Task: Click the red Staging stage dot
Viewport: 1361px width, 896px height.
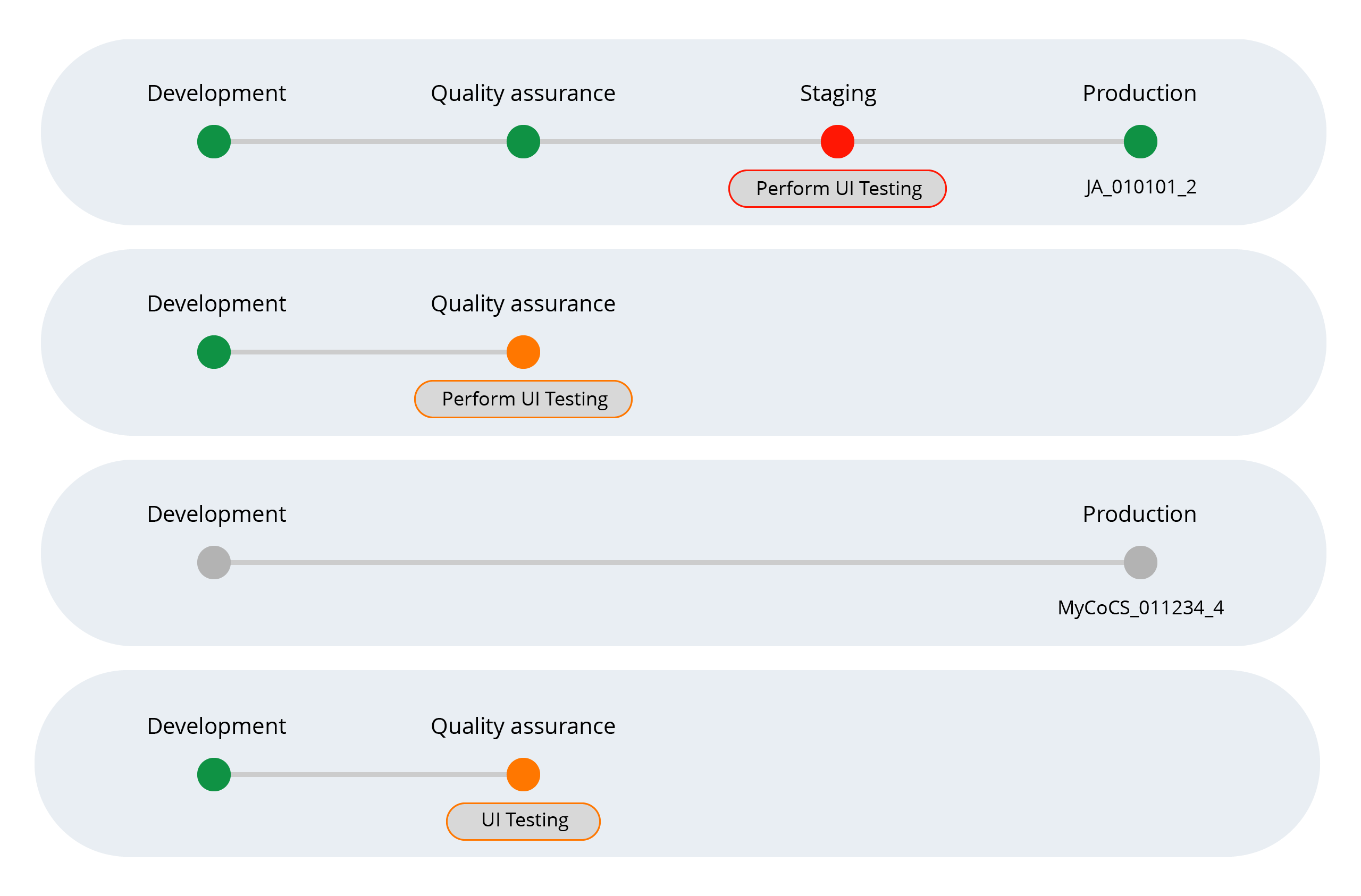Action: click(x=837, y=142)
